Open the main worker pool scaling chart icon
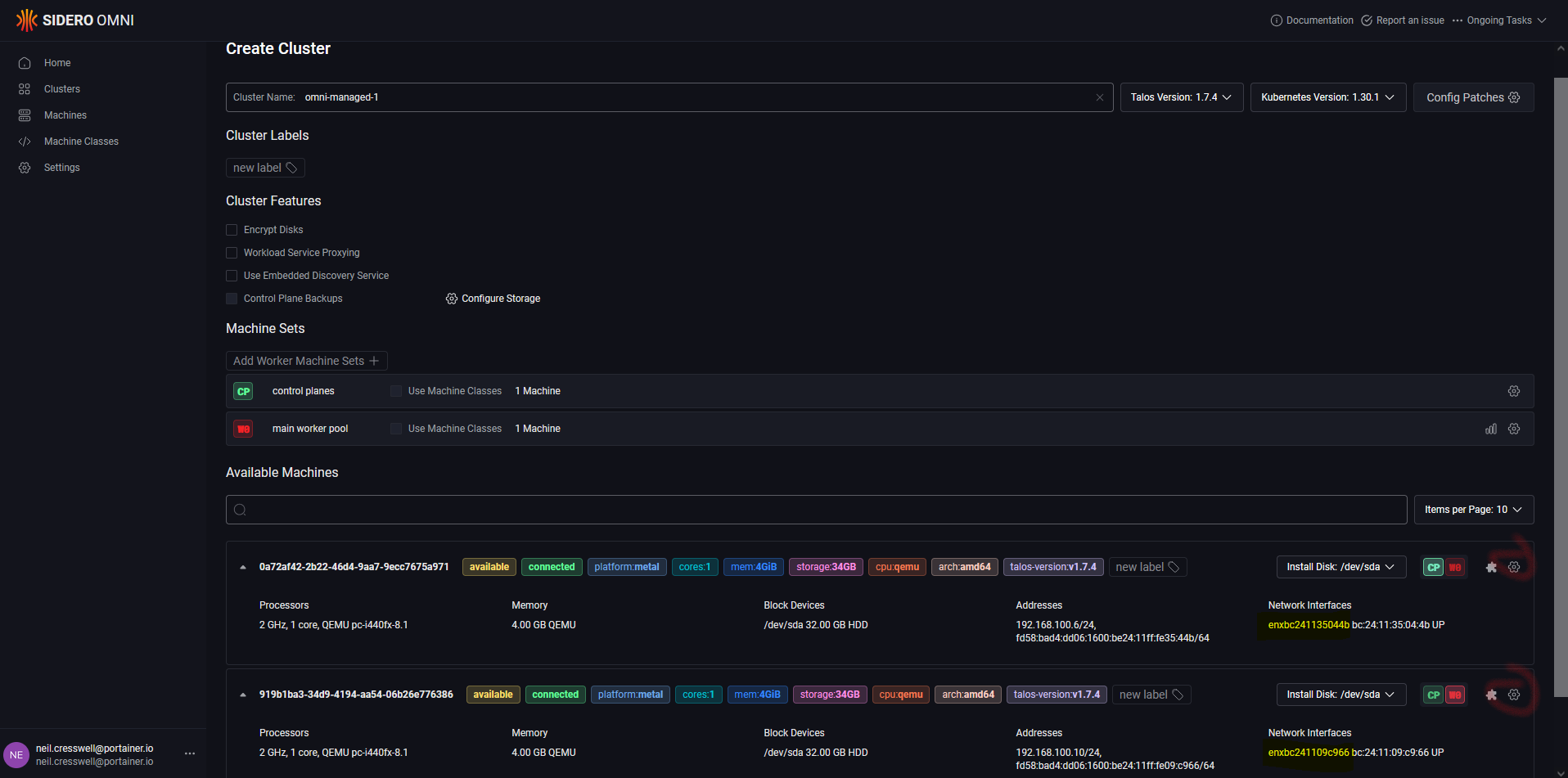Viewport: 1568px width, 778px height. pyautogui.click(x=1491, y=429)
